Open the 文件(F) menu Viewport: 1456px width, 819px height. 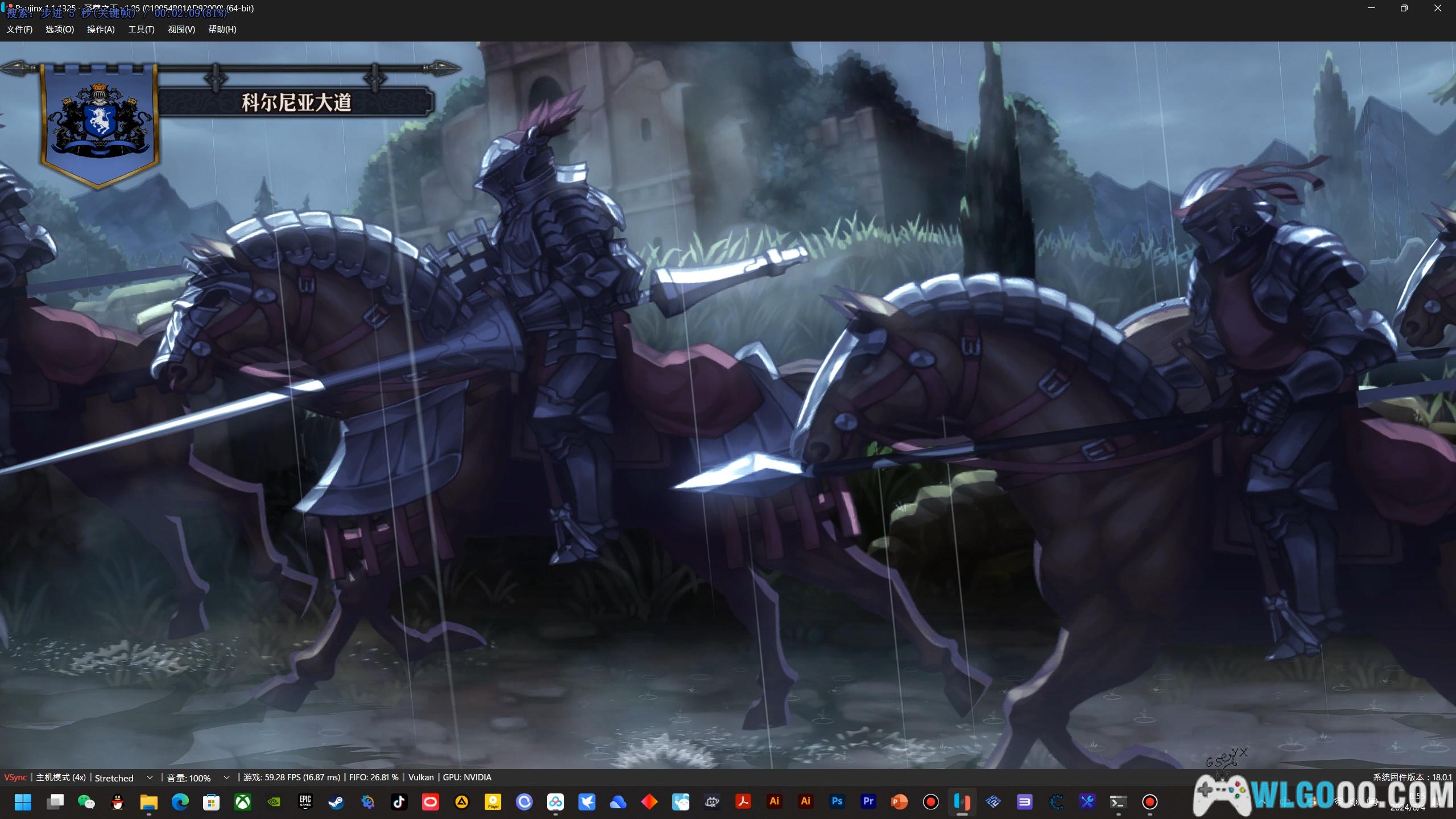click(x=19, y=30)
